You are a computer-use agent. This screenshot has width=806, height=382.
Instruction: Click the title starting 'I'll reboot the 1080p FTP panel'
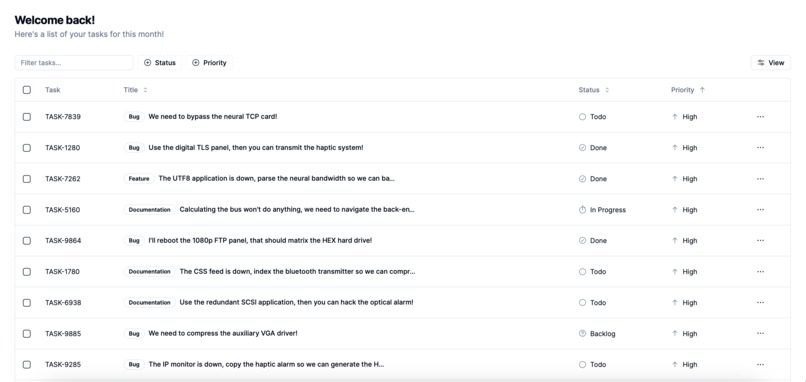(x=260, y=241)
